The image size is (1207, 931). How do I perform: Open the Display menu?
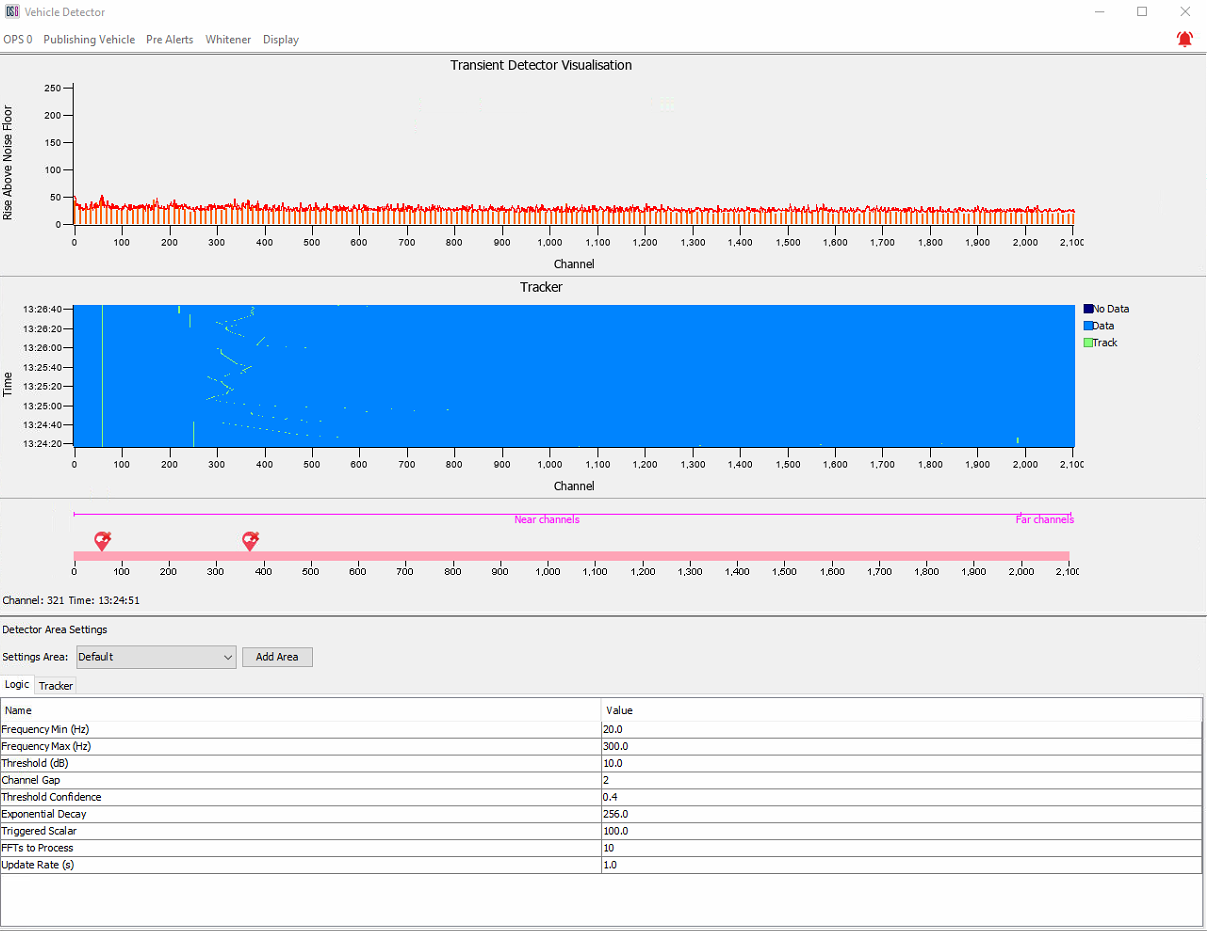click(x=281, y=40)
